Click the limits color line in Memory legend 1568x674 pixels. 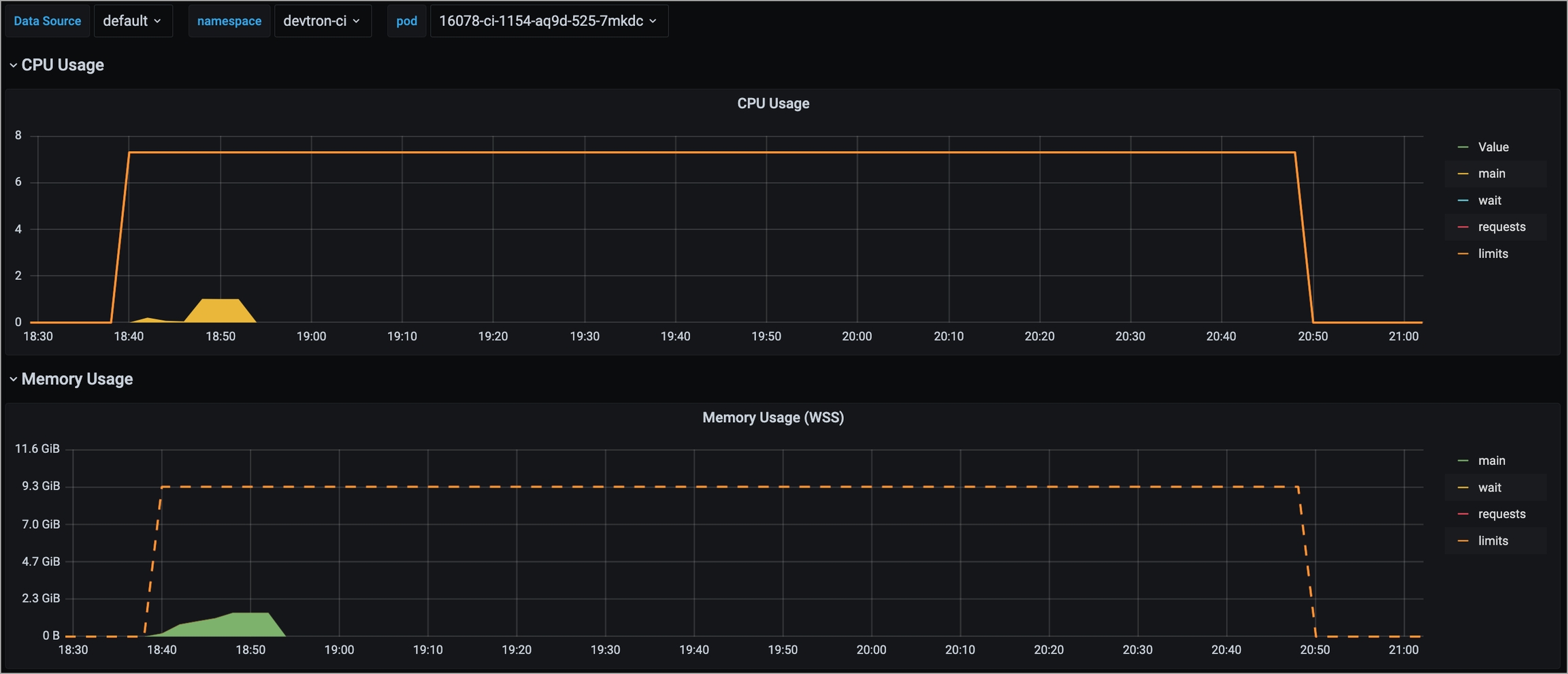(1463, 541)
